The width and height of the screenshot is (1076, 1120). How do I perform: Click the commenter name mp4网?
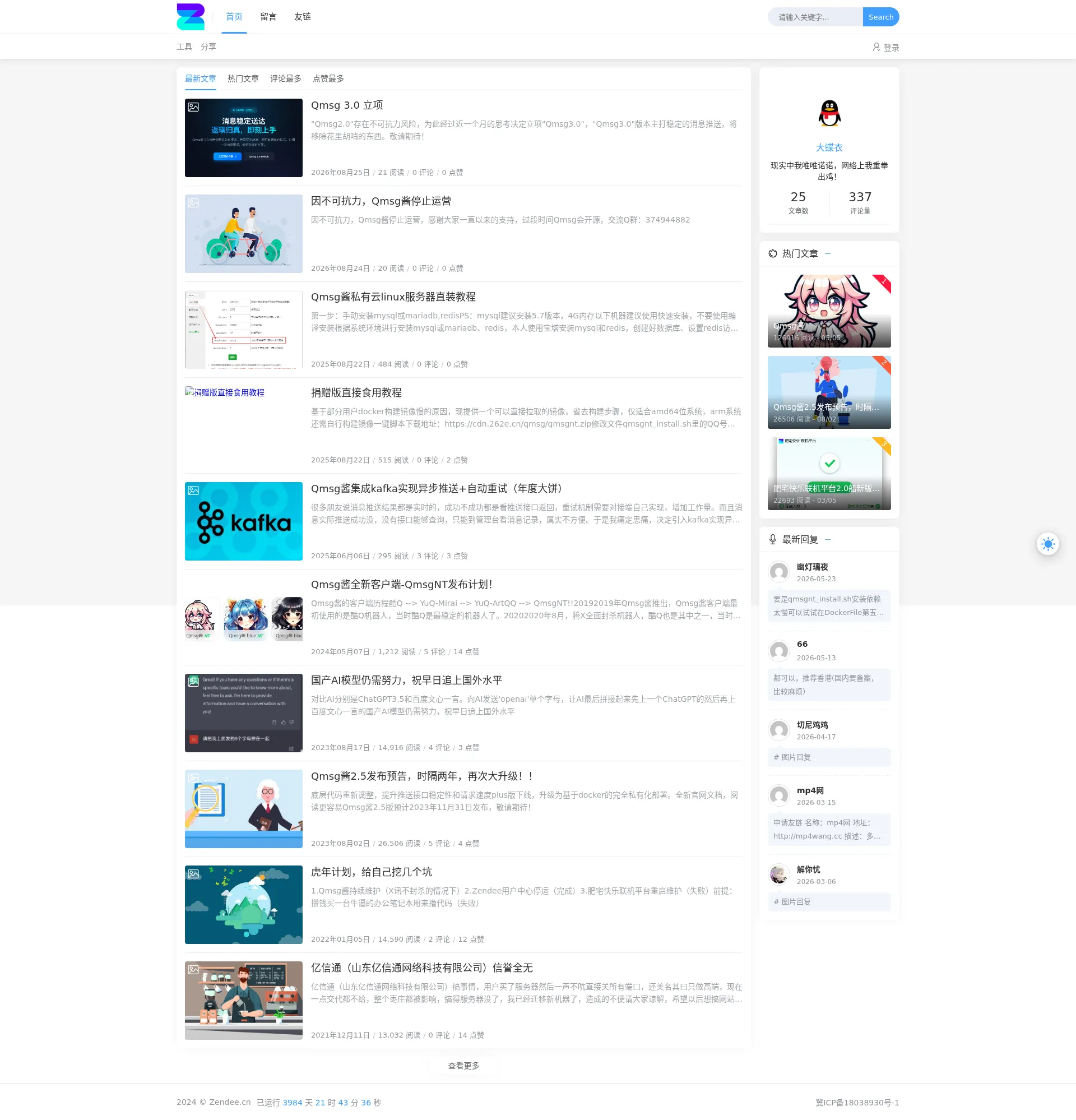pos(810,790)
